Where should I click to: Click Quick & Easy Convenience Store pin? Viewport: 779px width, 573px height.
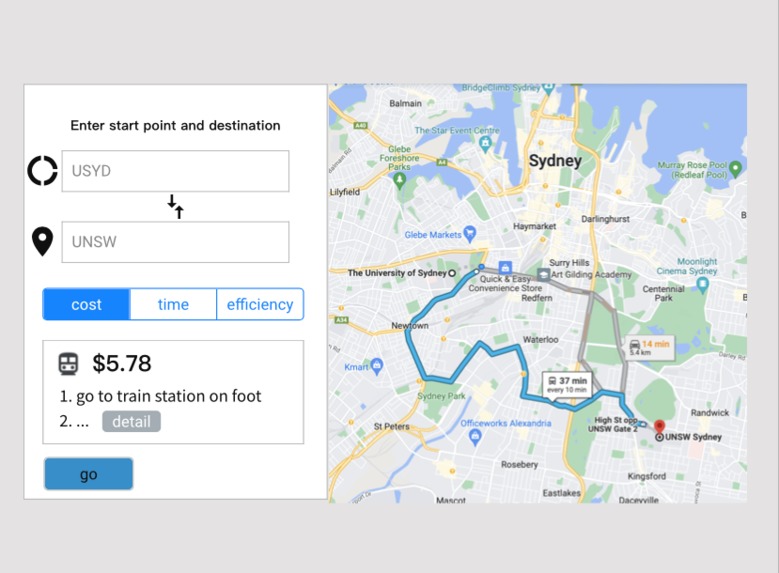[x=505, y=267]
